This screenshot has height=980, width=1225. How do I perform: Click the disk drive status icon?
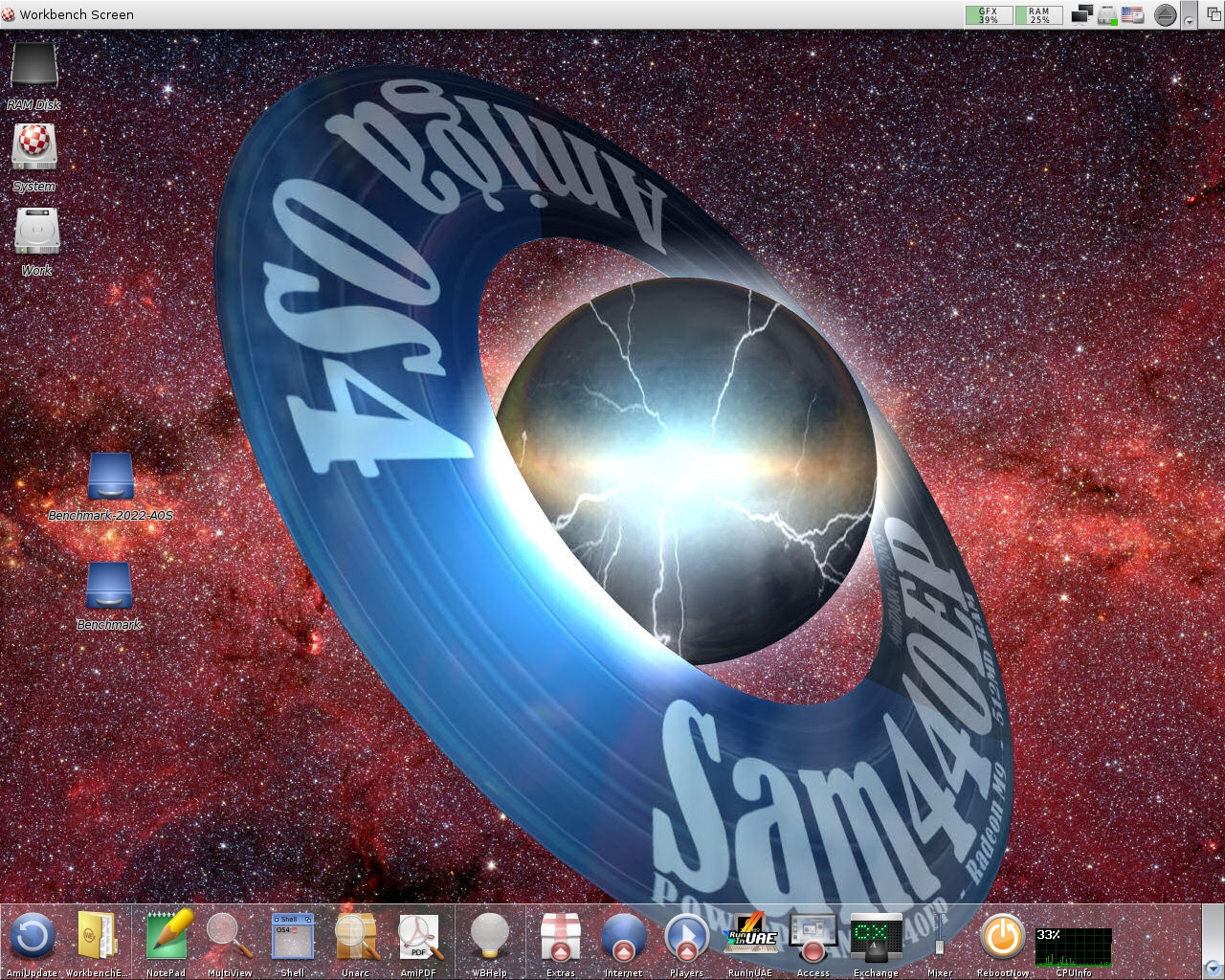1107,14
